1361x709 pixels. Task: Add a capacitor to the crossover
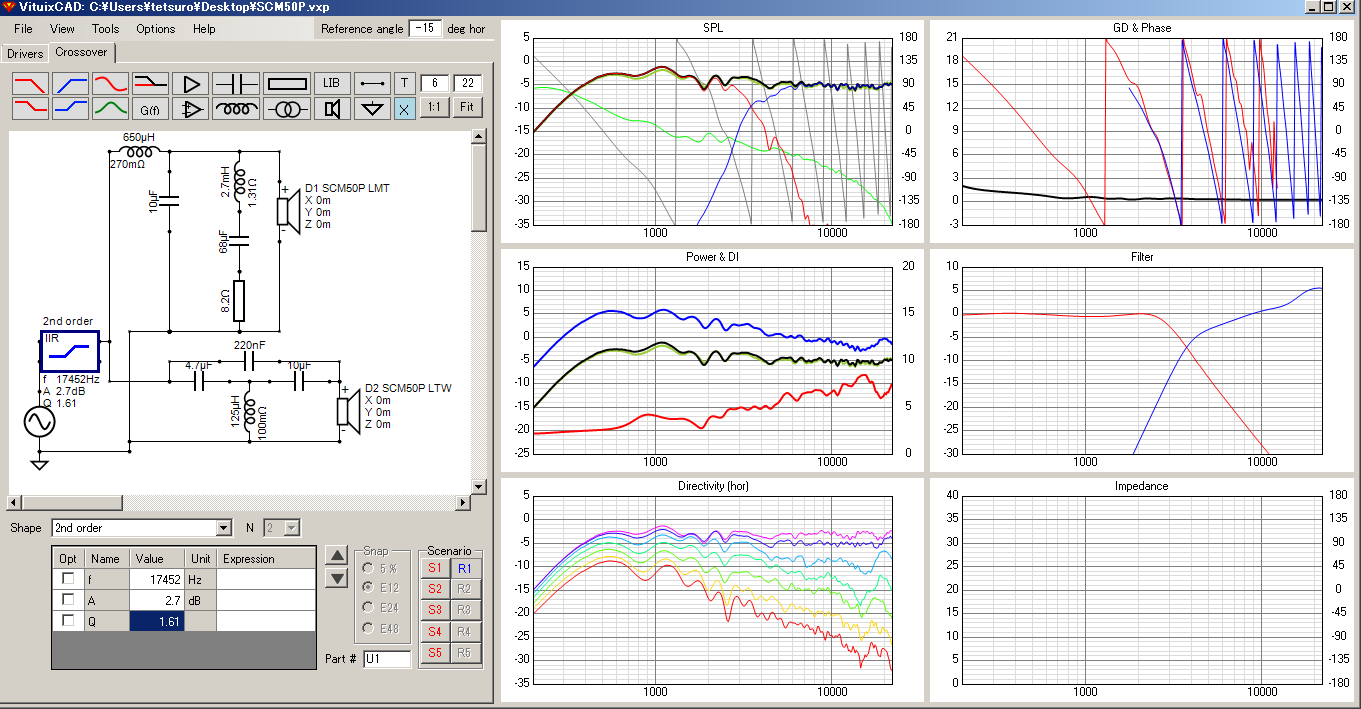pyautogui.click(x=236, y=83)
